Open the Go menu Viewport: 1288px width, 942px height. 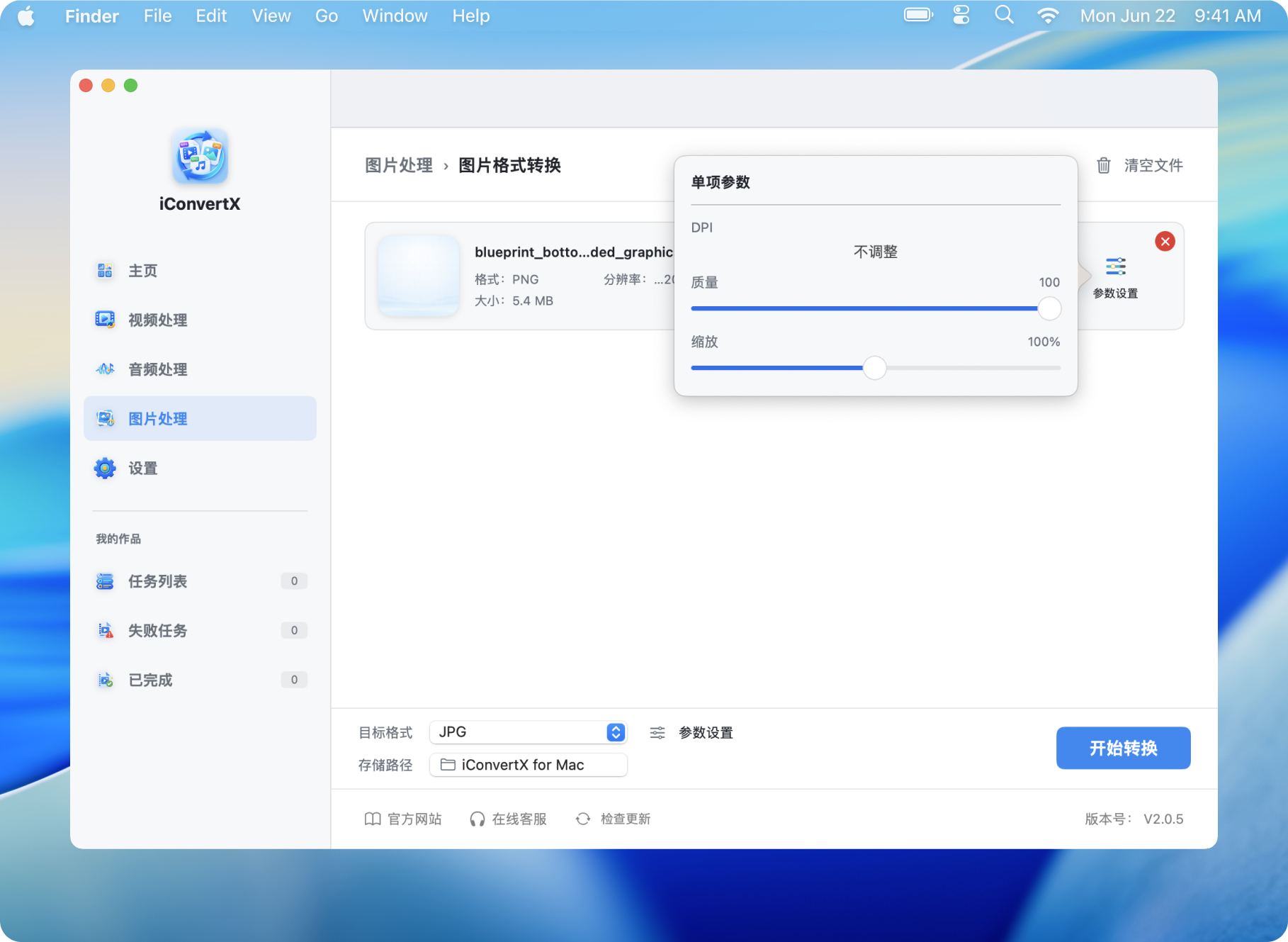[327, 16]
